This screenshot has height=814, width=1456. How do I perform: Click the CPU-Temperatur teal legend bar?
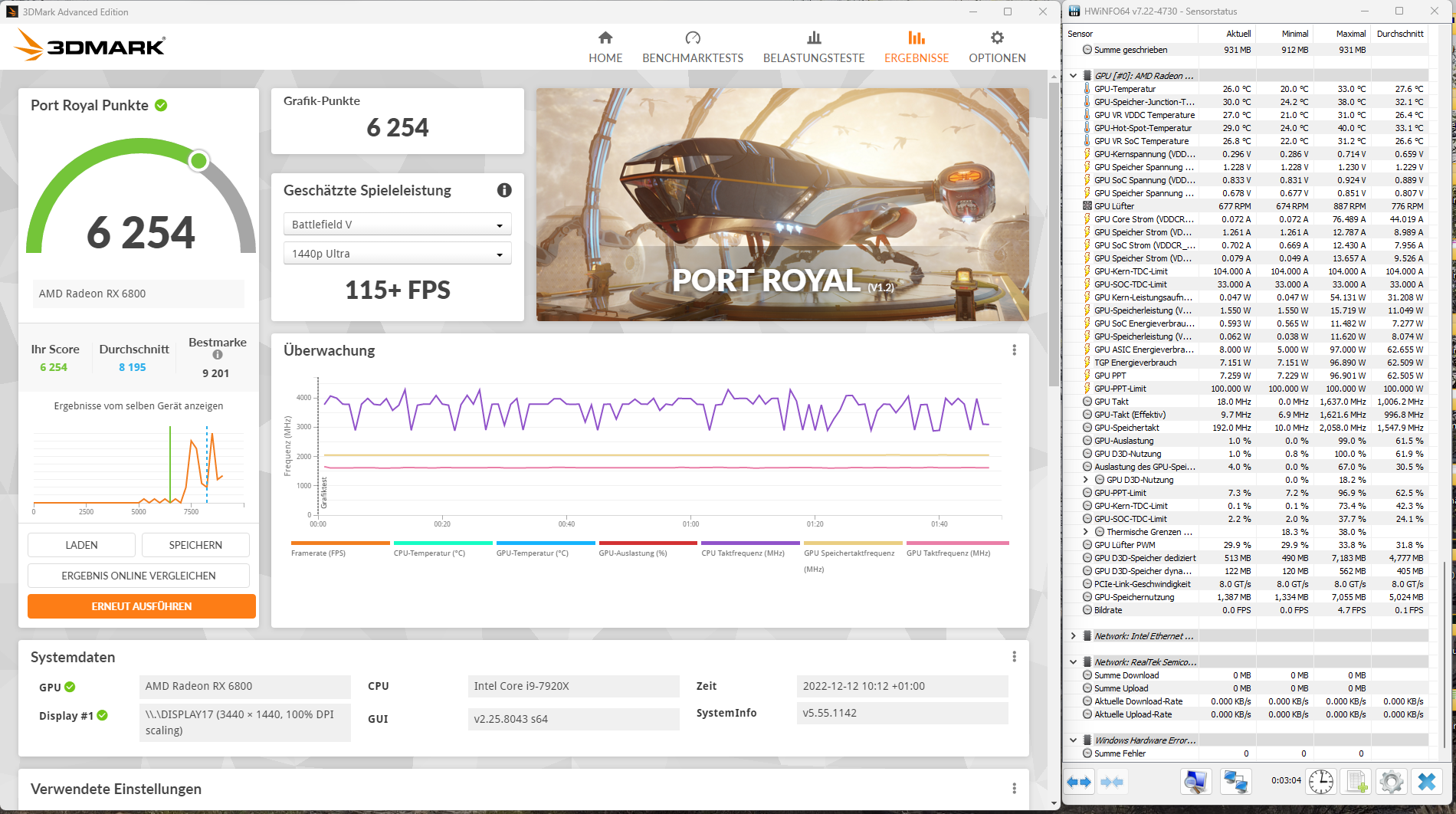pyautogui.click(x=443, y=543)
